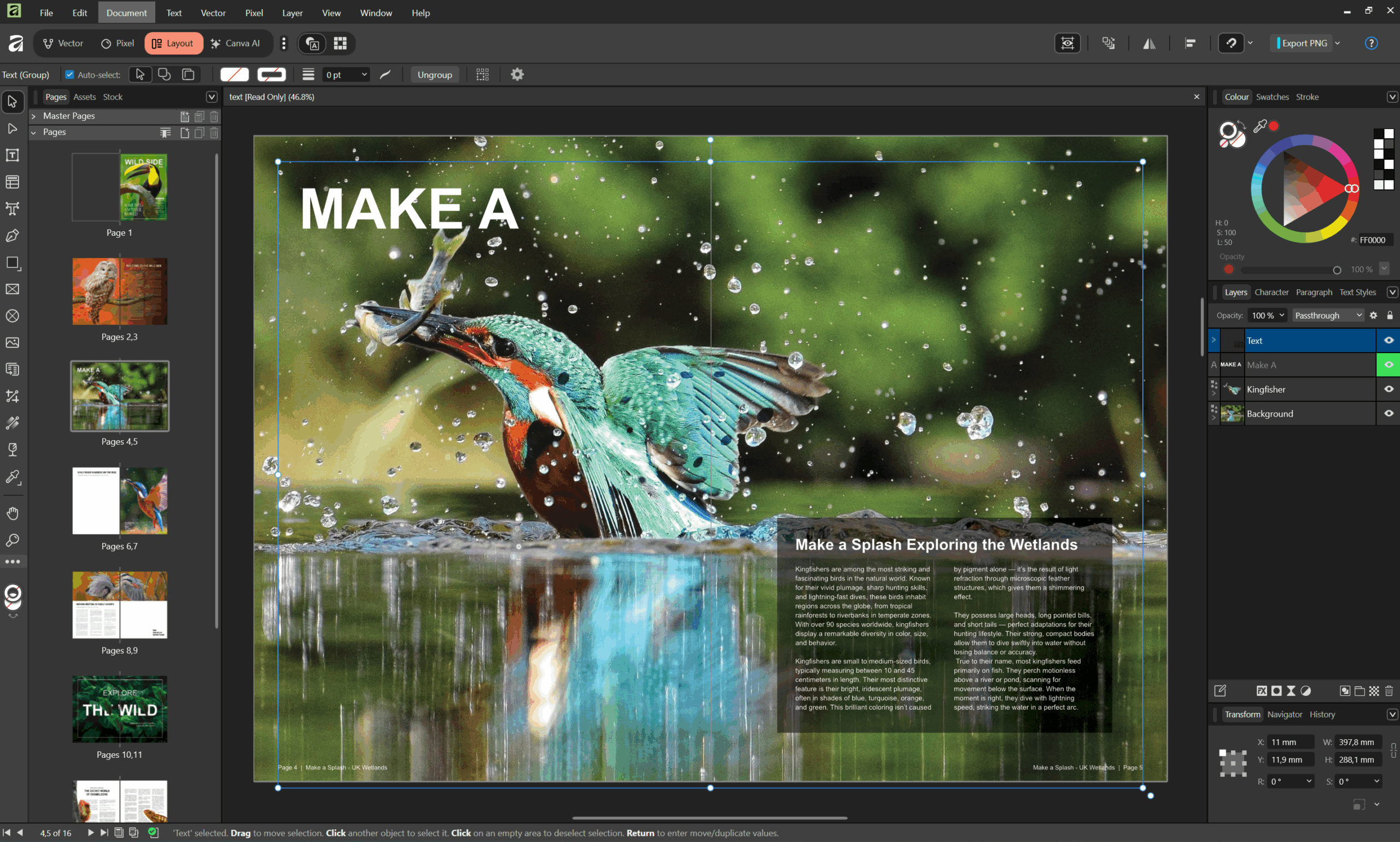Open the Export PNG dropdown arrow
The height and width of the screenshot is (842, 1400).
[x=1338, y=43]
